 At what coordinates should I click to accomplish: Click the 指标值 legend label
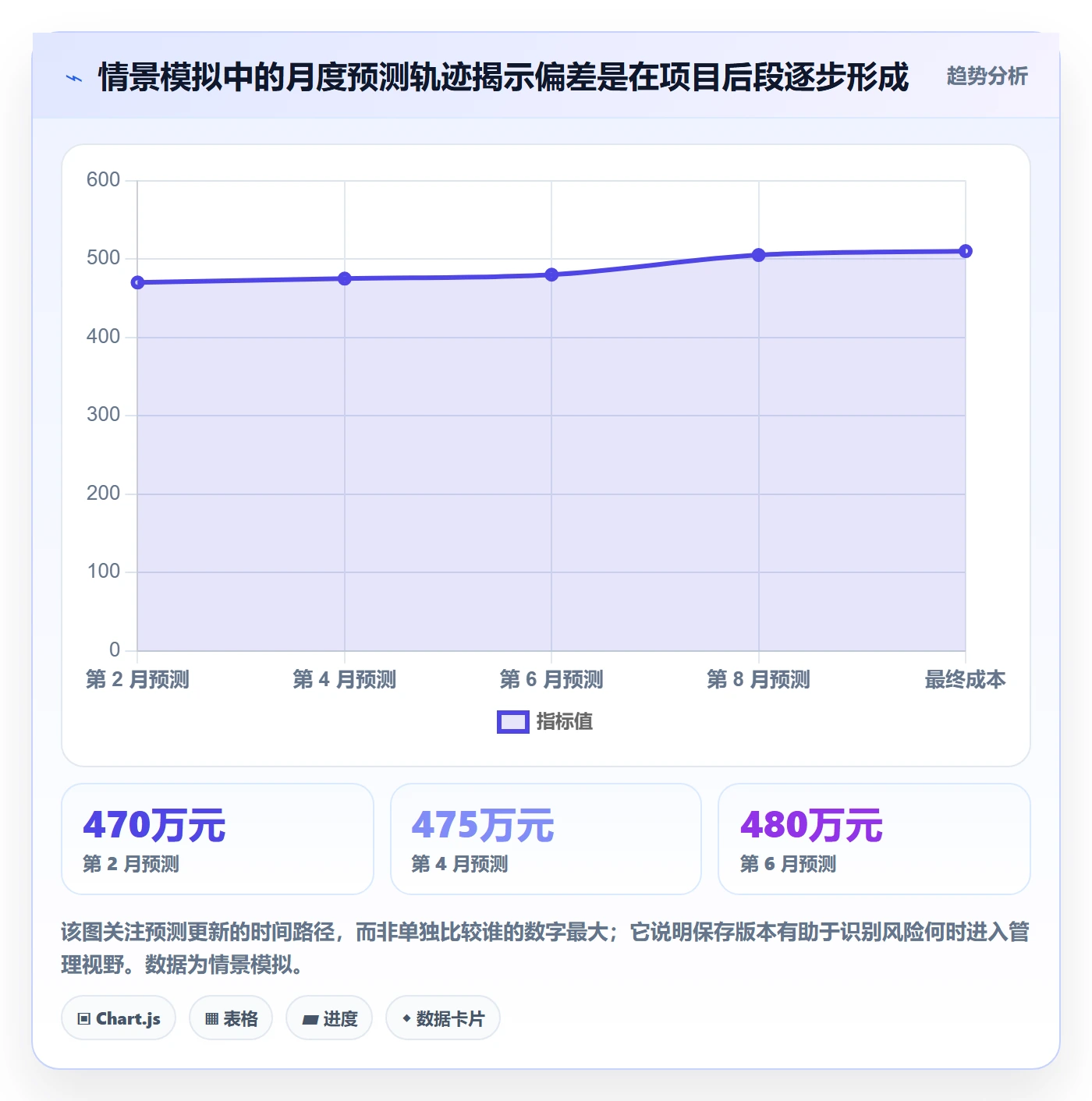point(565,722)
